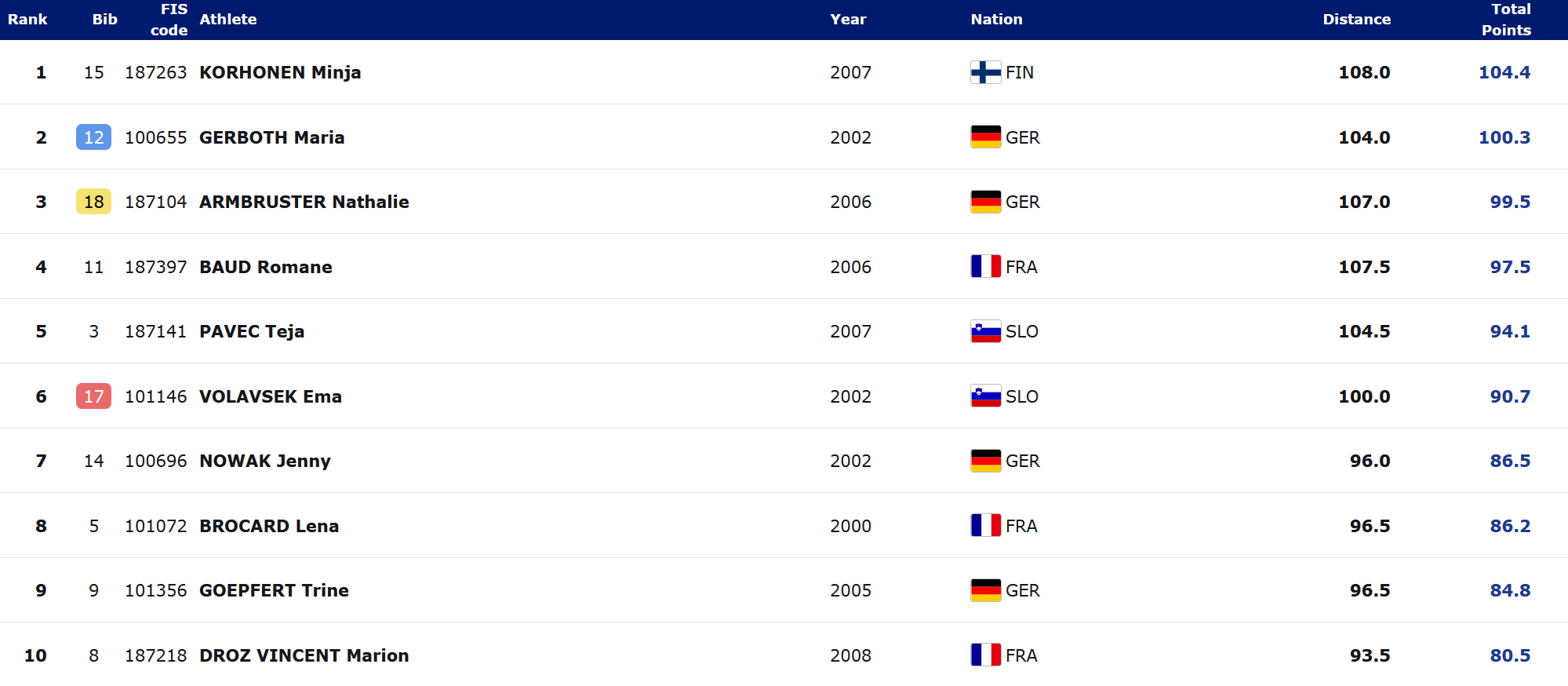Select the red bib 17 badge
Viewport: 1568px width, 686px height.
93,396
